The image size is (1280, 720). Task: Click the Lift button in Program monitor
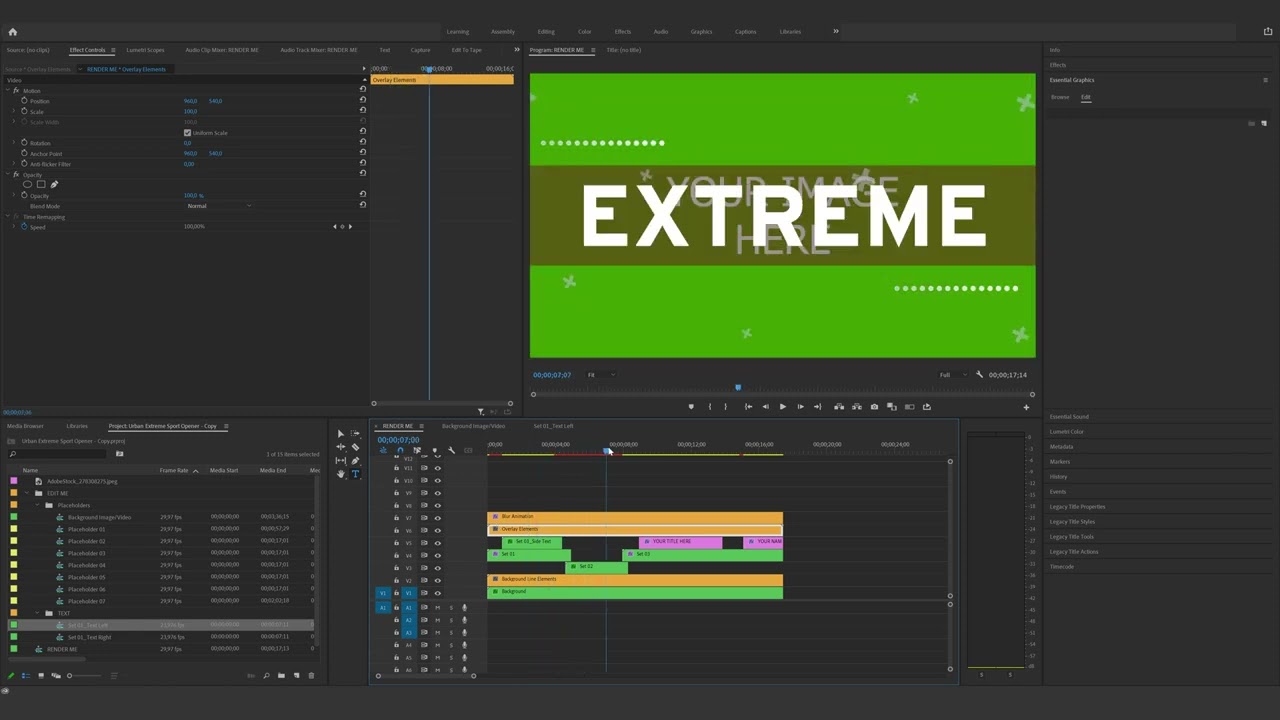tap(839, 407)
